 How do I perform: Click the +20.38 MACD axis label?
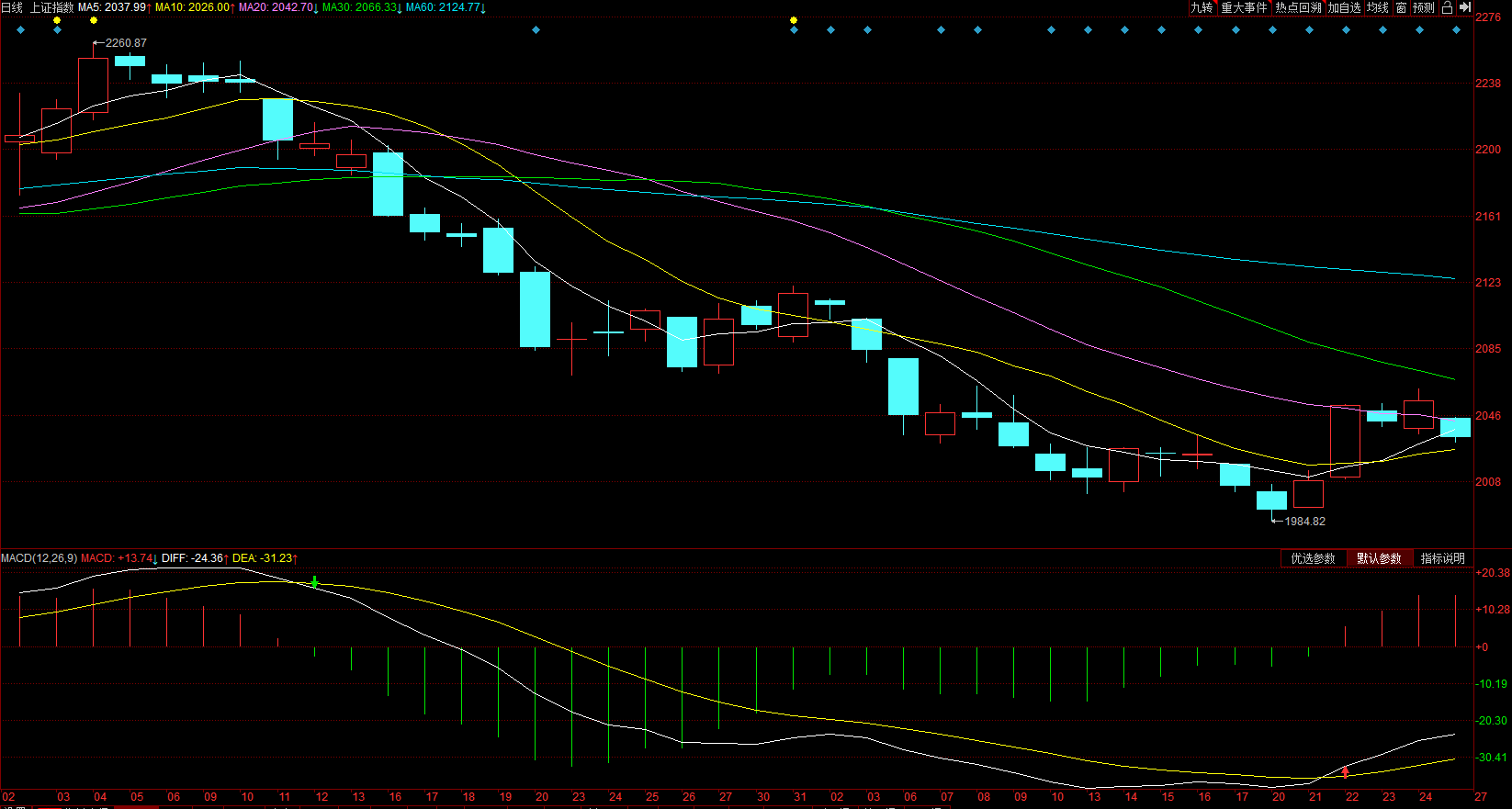point(1492,573)
